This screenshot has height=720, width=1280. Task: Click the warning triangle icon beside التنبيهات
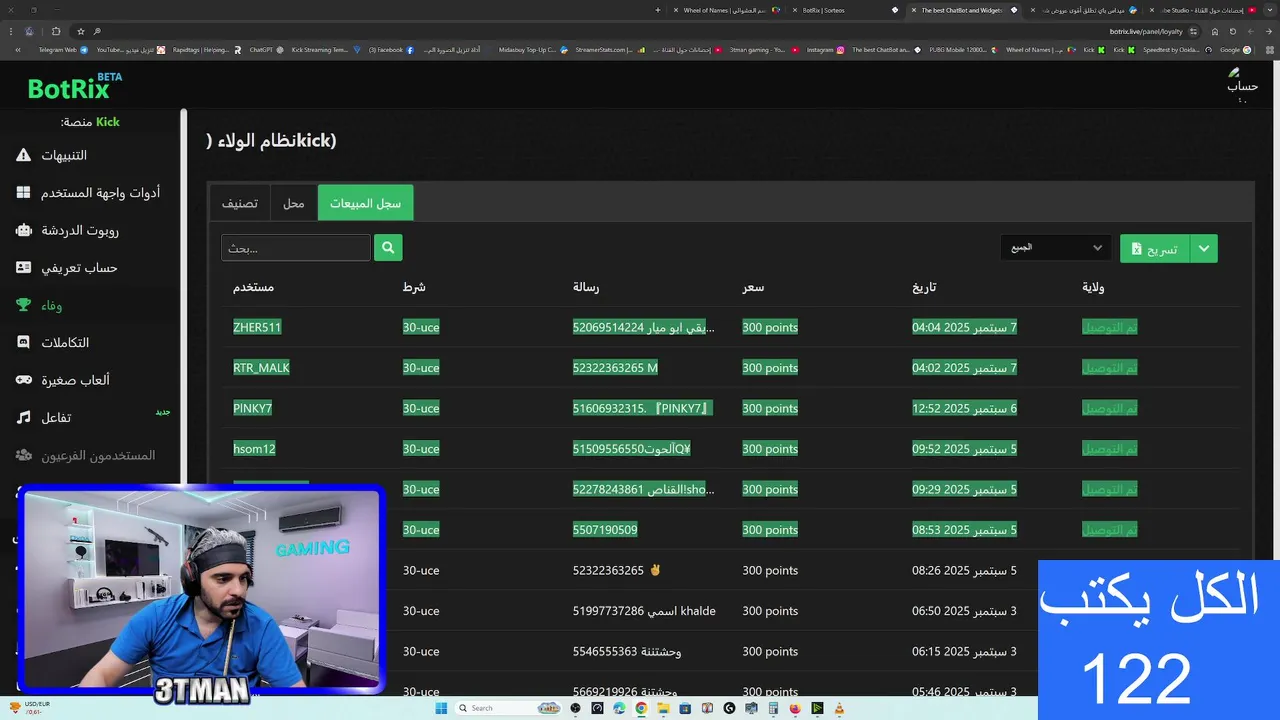tap(24, 155)
